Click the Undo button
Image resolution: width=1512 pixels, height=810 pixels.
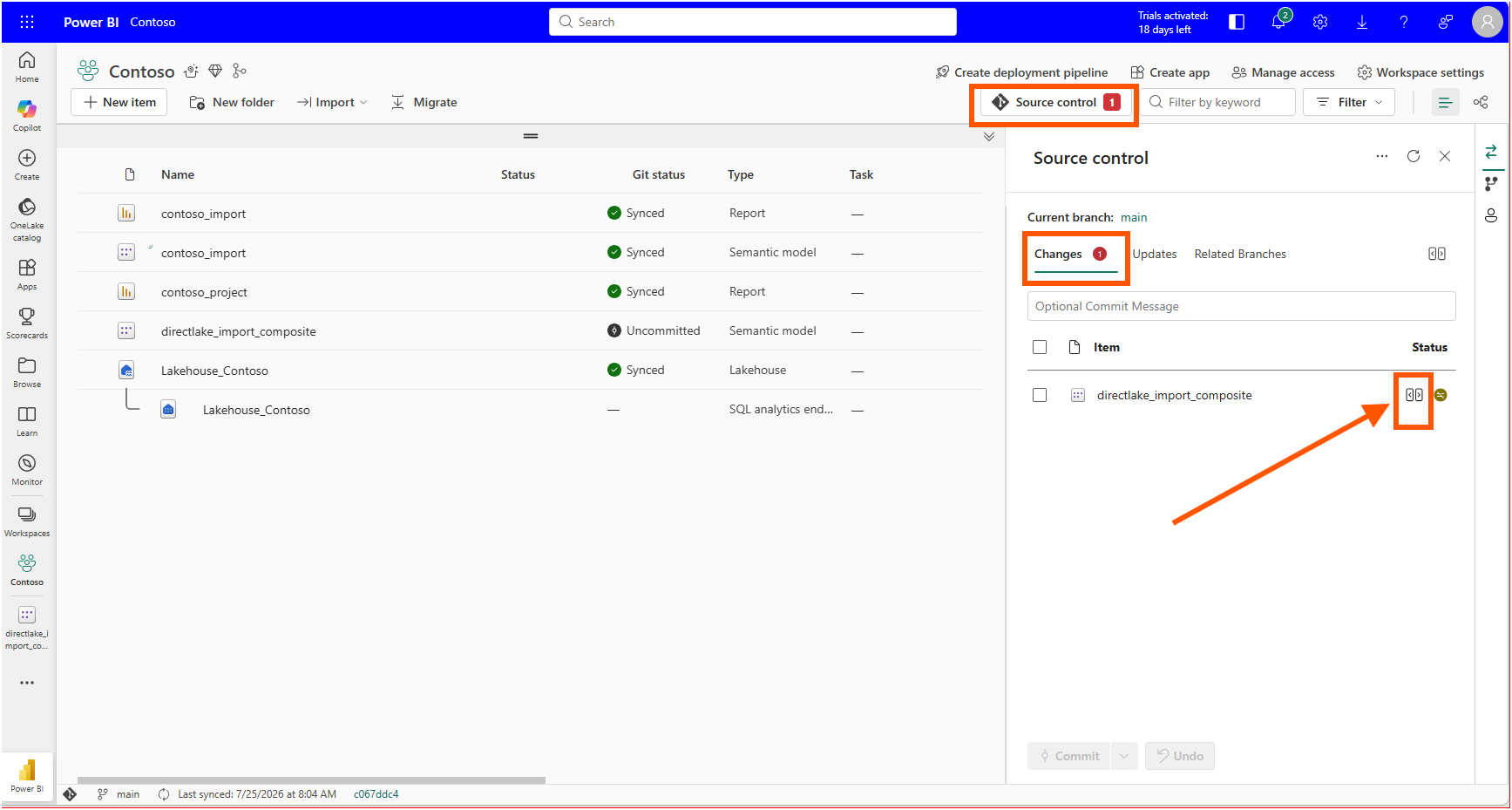click(x=1180, y=756)
